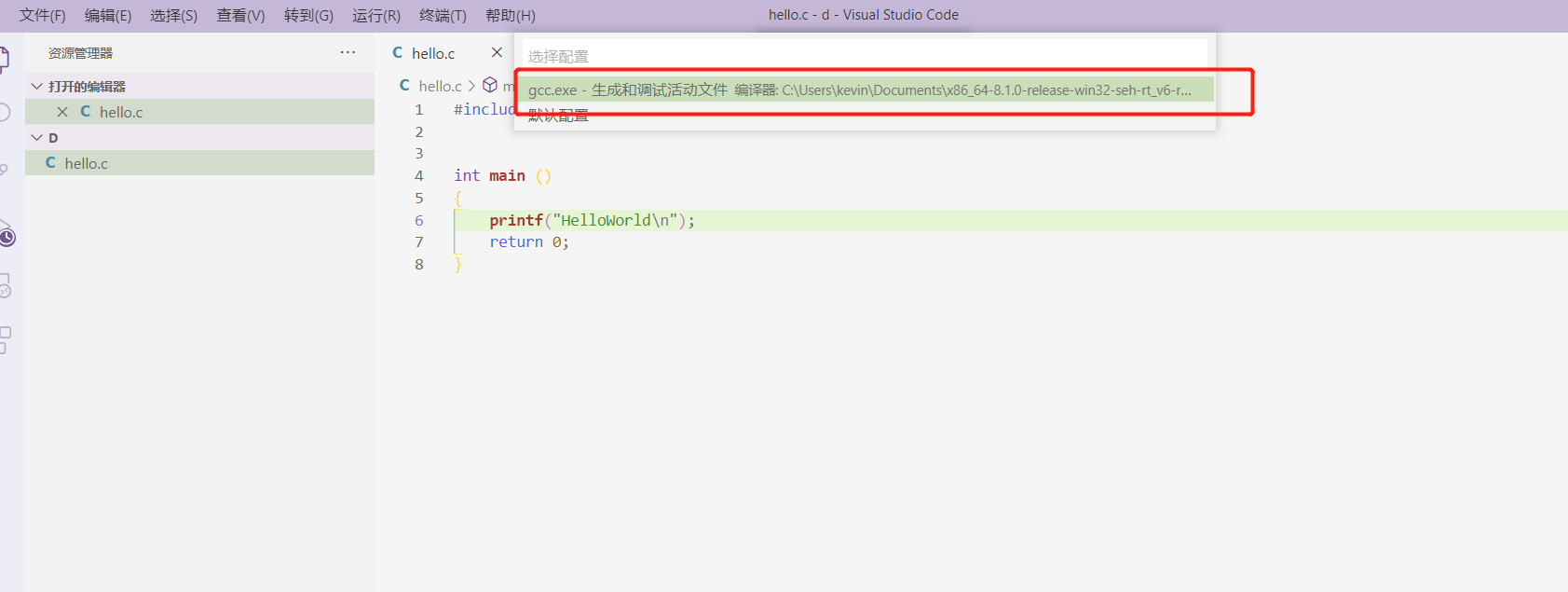Image resolution: width=1568 pixels, height=592 pixels.
Task: Click the 资源管理器 panel title
Action: [80, 53]
